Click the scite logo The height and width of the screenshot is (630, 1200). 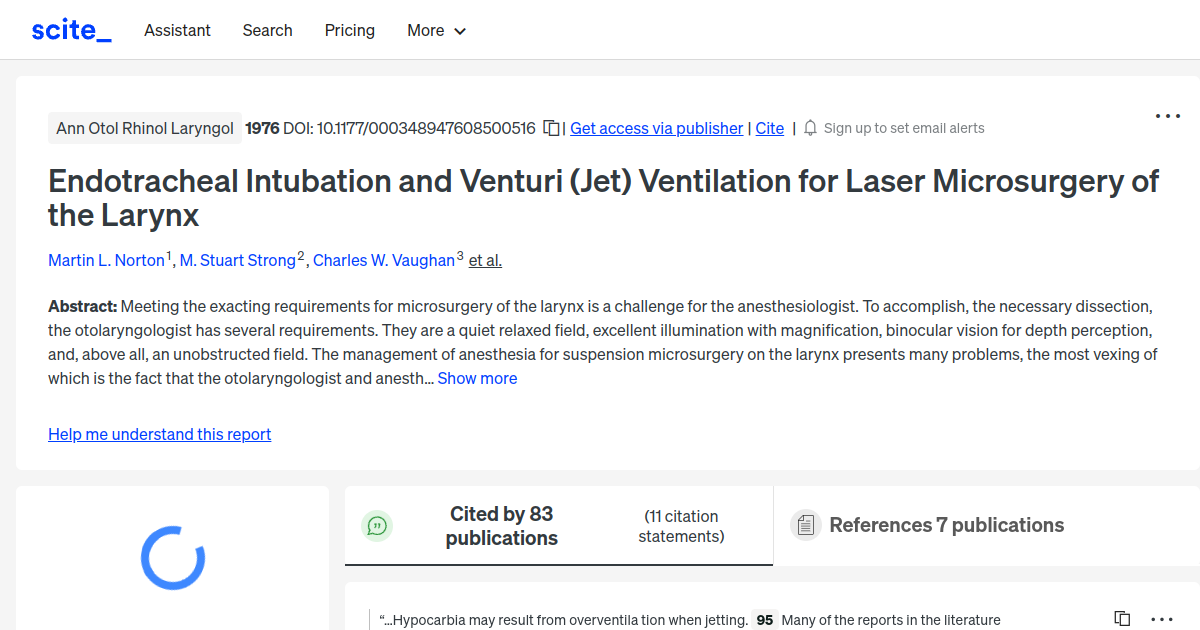[x=70, y=29]
